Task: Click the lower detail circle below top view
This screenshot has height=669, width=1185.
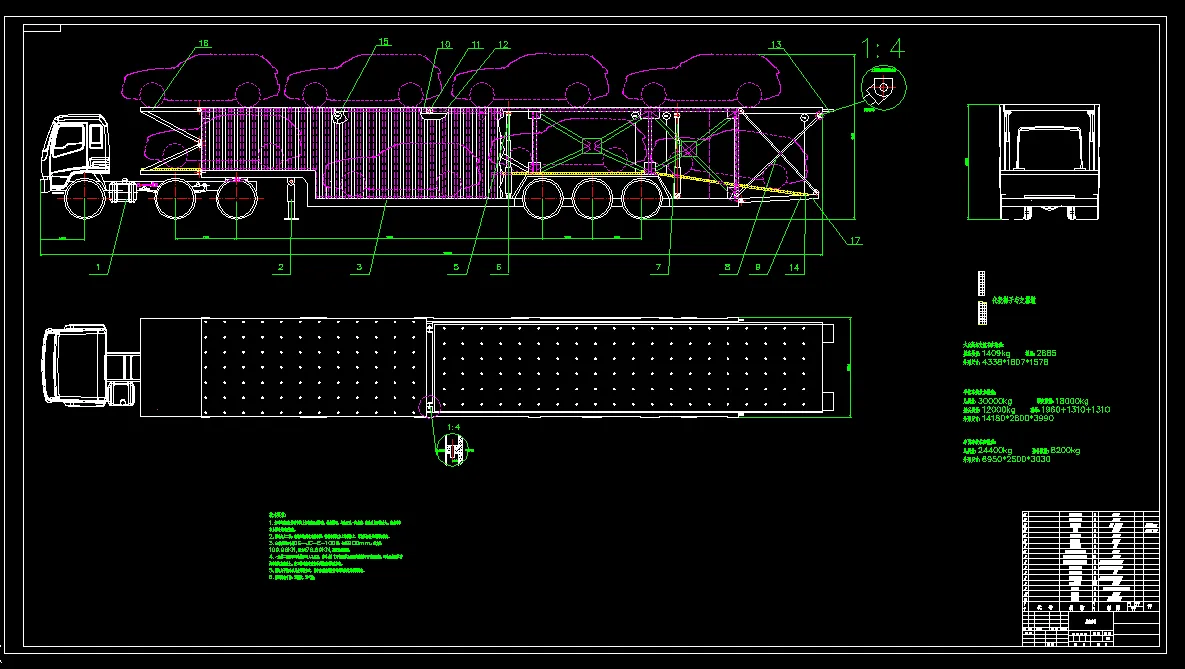Action: pyautogui.click(x=452, y=450)
